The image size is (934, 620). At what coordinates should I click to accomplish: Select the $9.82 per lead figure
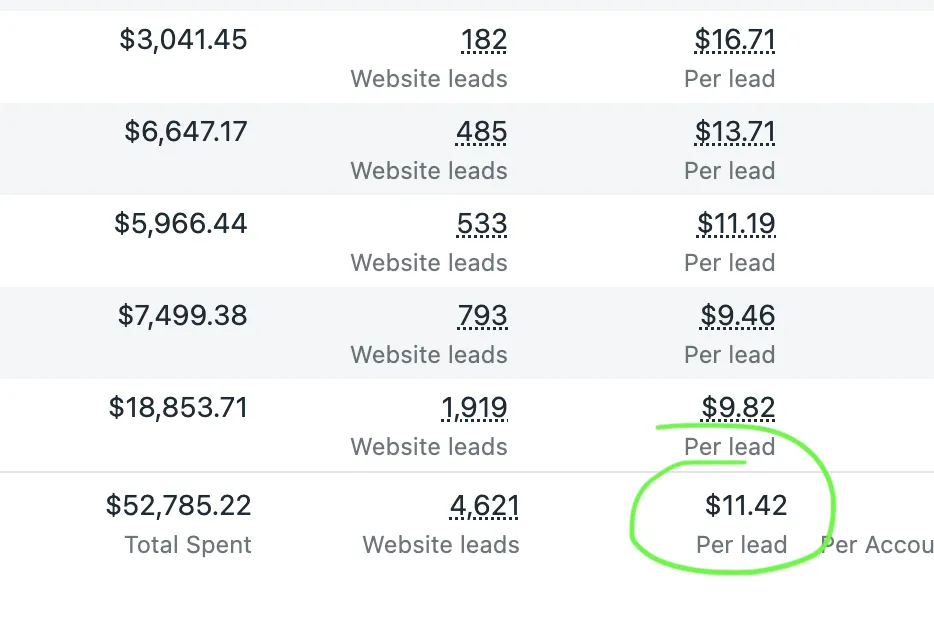(x=738, y=408)
